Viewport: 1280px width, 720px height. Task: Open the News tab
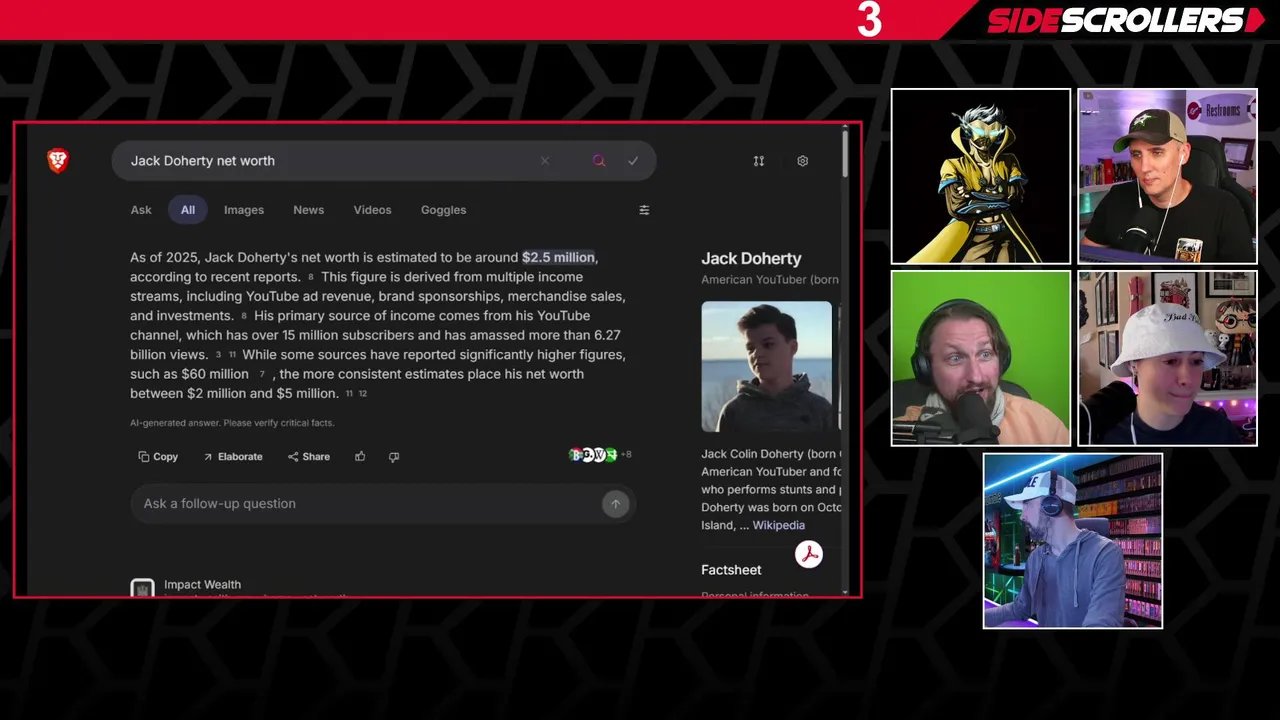point(308,210)
